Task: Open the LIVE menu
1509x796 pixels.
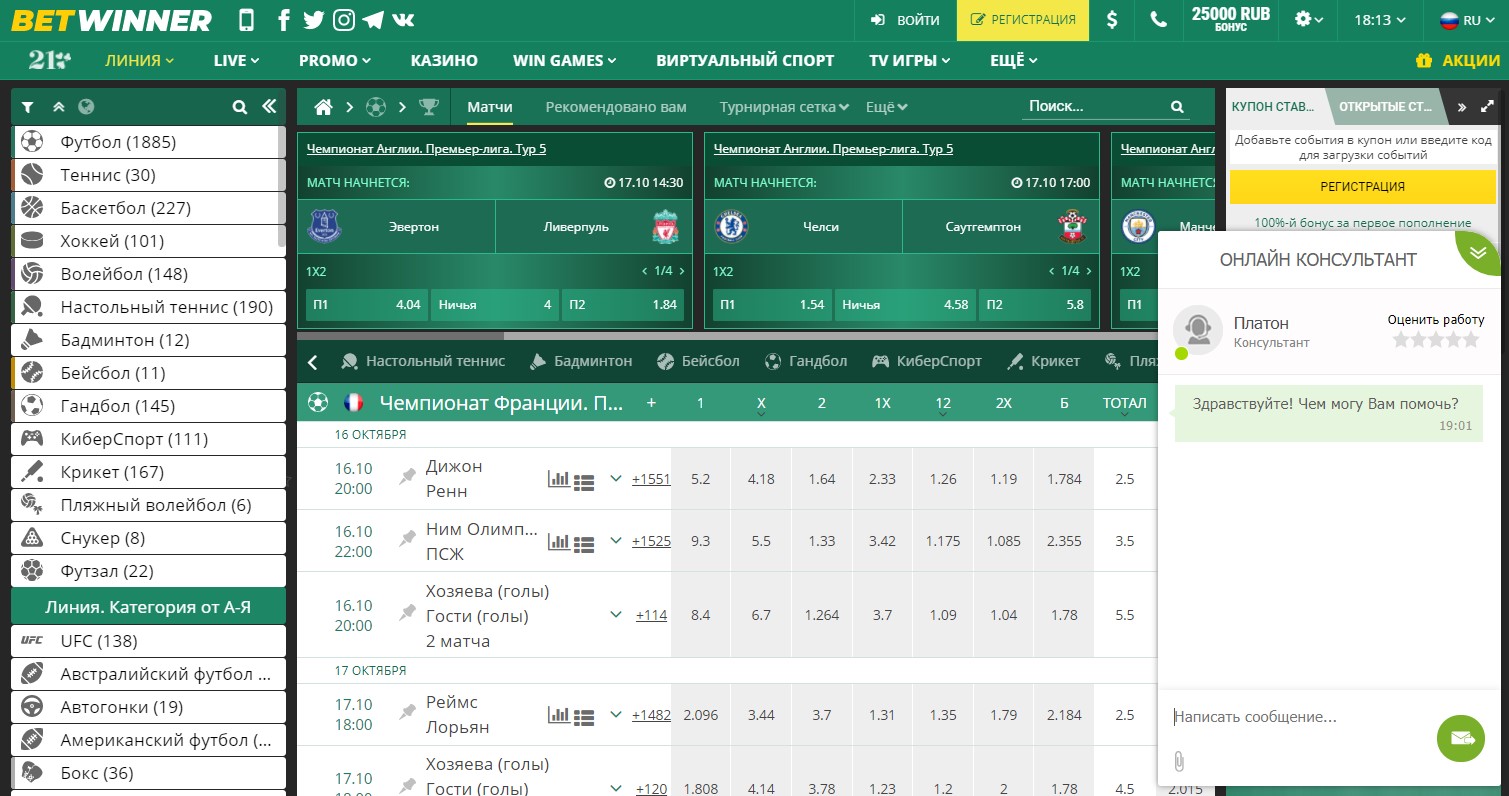Action: [x=236, y=60]
